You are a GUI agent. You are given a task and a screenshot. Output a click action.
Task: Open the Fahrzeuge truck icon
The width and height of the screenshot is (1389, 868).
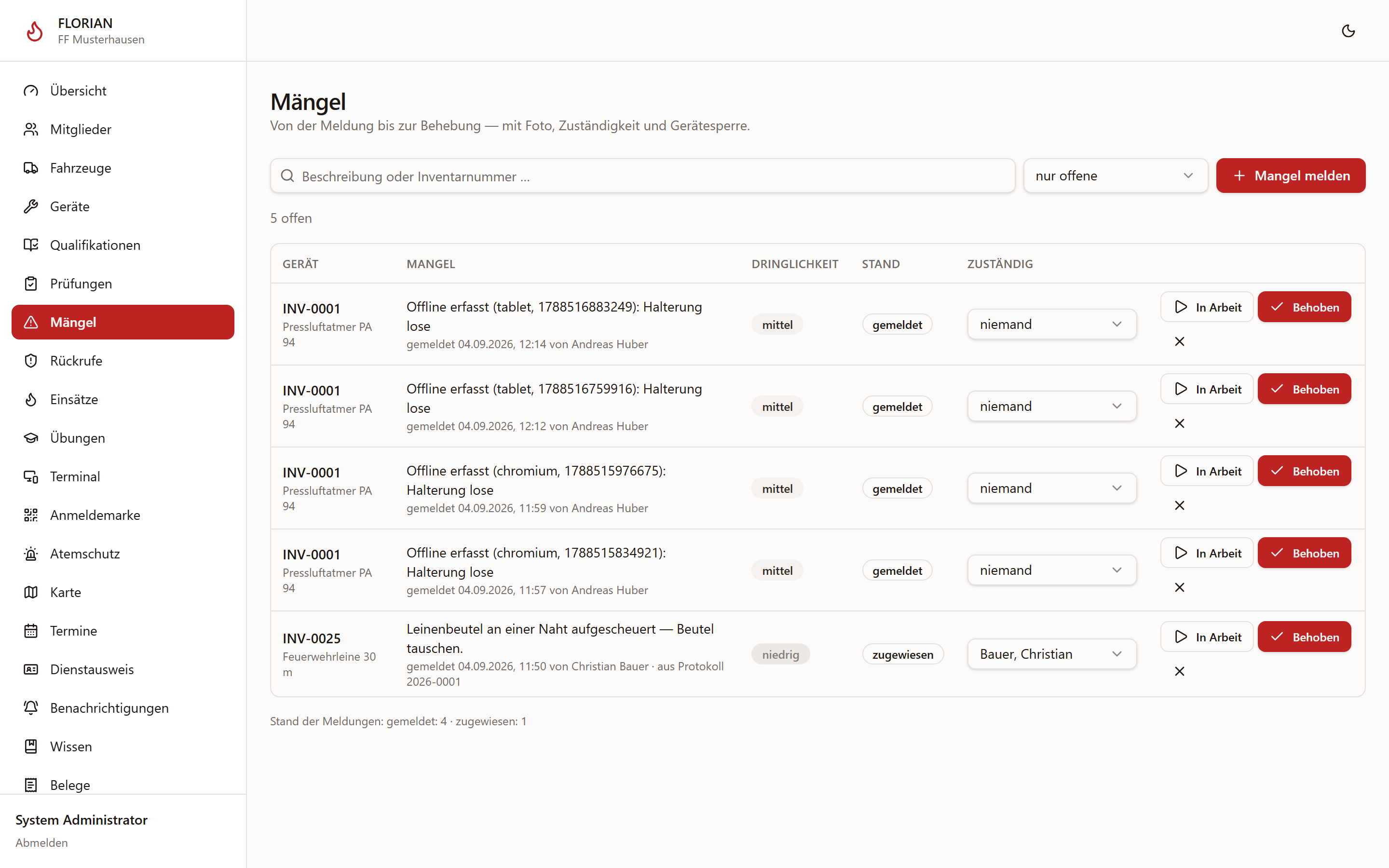[x=31, y=168]
